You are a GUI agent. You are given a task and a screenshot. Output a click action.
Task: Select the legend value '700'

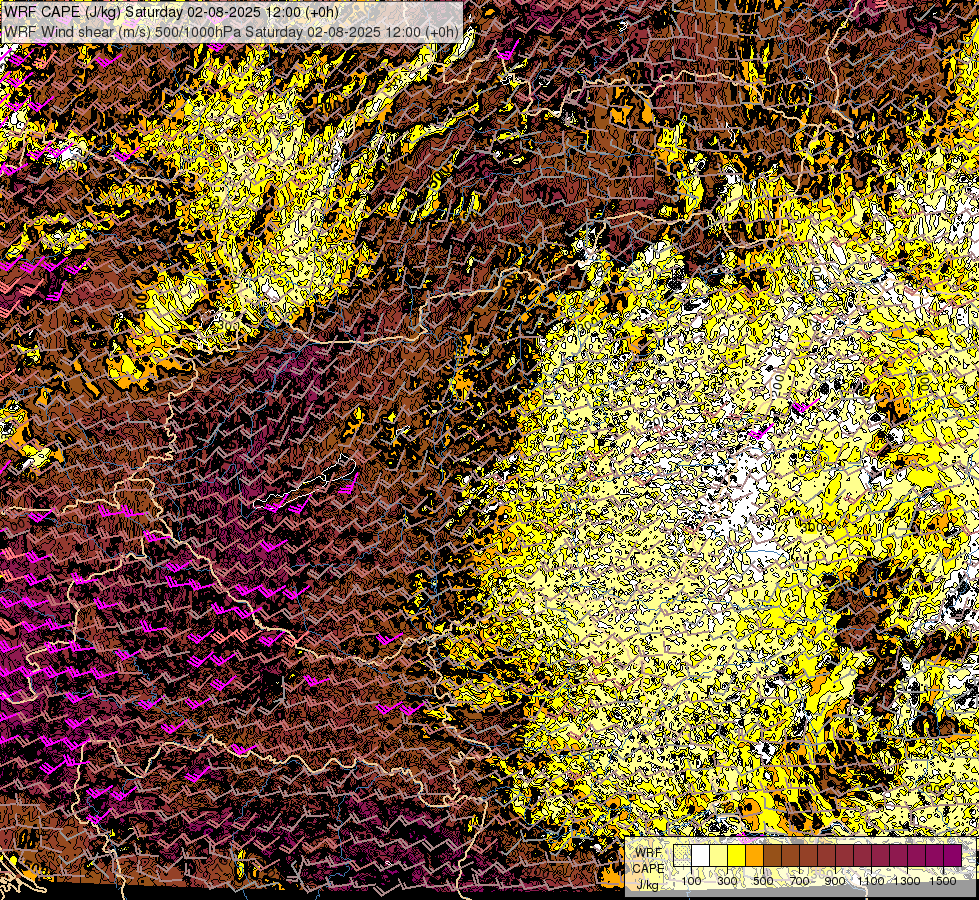coord(799,881)
